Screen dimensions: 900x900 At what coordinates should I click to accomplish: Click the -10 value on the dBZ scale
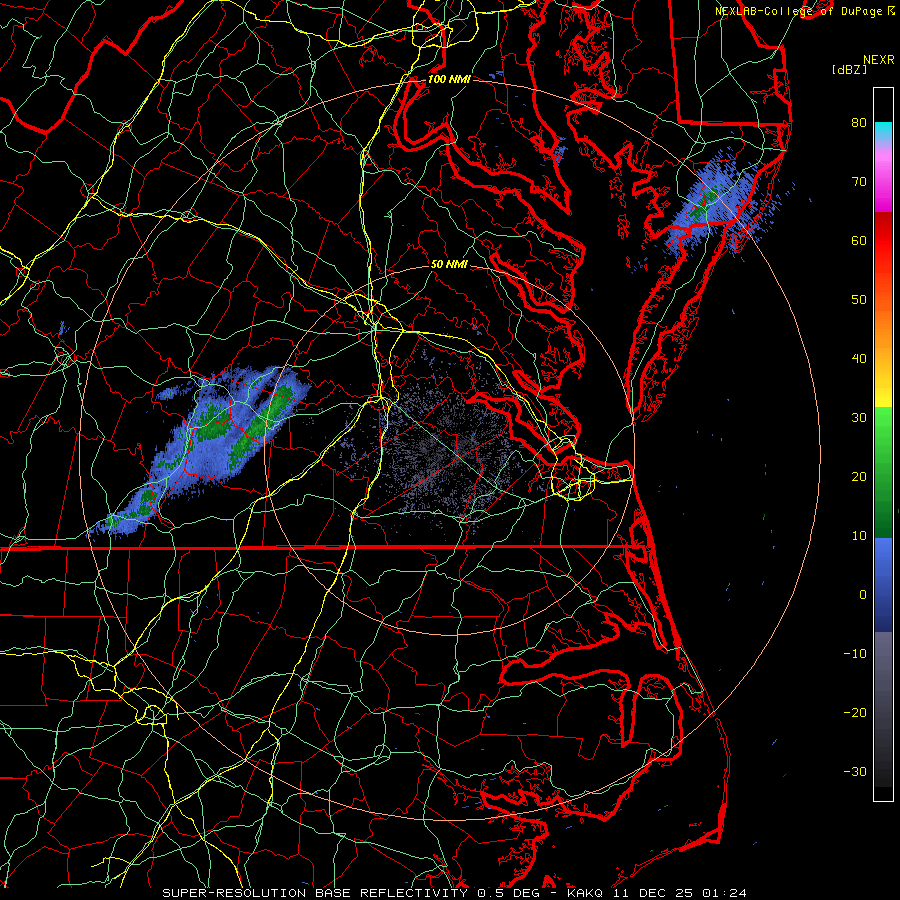(855, 654)
